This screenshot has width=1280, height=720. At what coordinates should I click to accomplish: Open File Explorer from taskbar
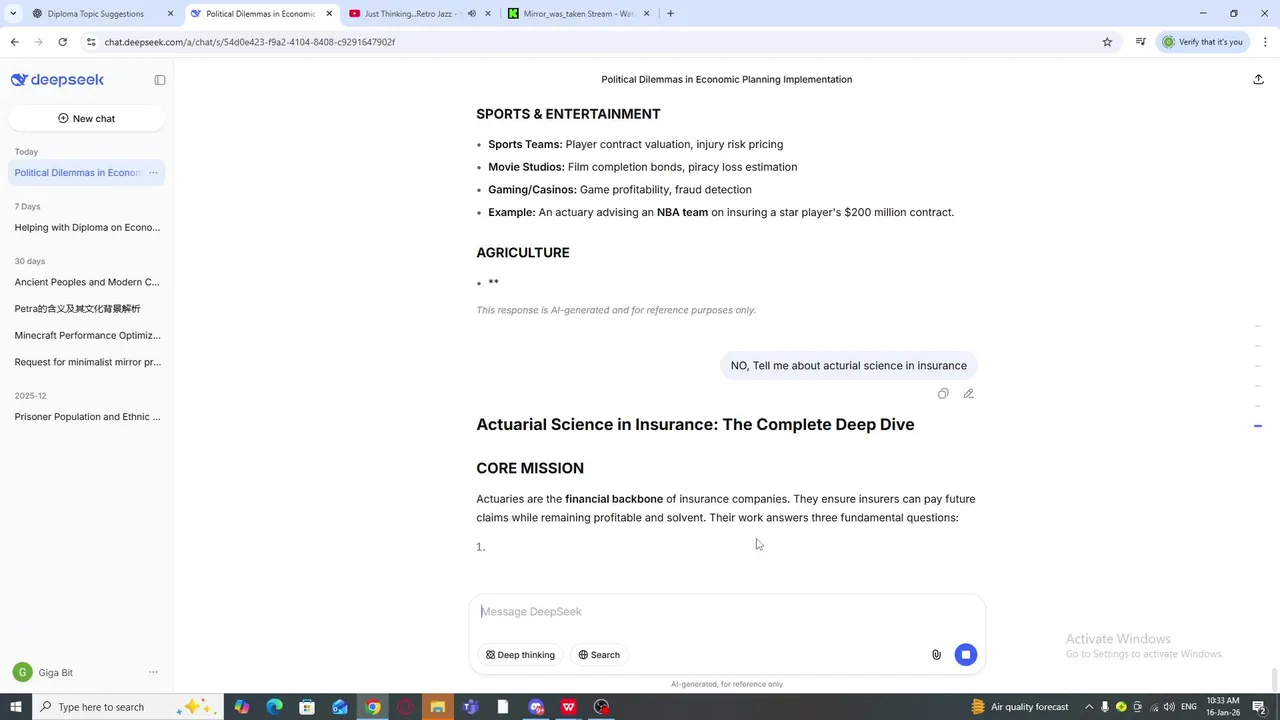[x=437, y=707]
